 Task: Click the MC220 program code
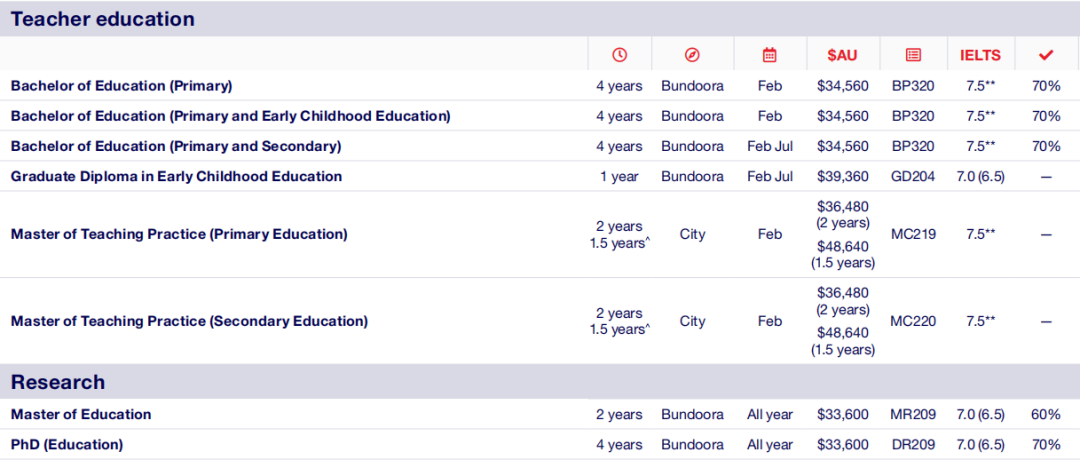click(913, 321)
